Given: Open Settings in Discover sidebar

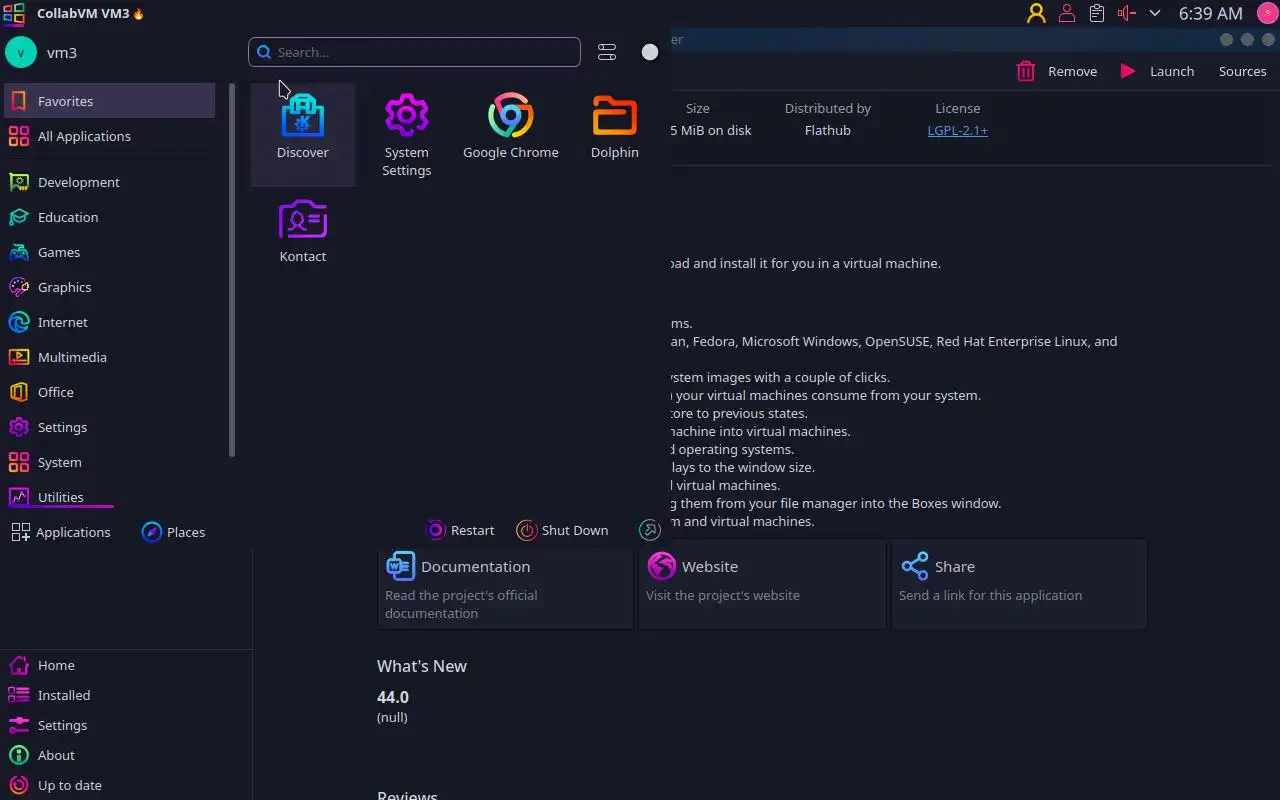Looking at the screenshot, I should click(126, 725).
